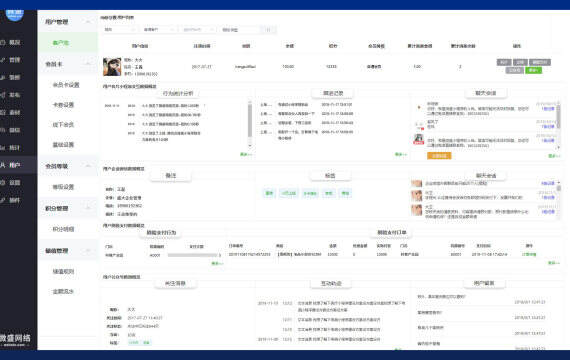Click the customer avatar photo thumbnail
The image size is (570, 360).
pos(112,67)
